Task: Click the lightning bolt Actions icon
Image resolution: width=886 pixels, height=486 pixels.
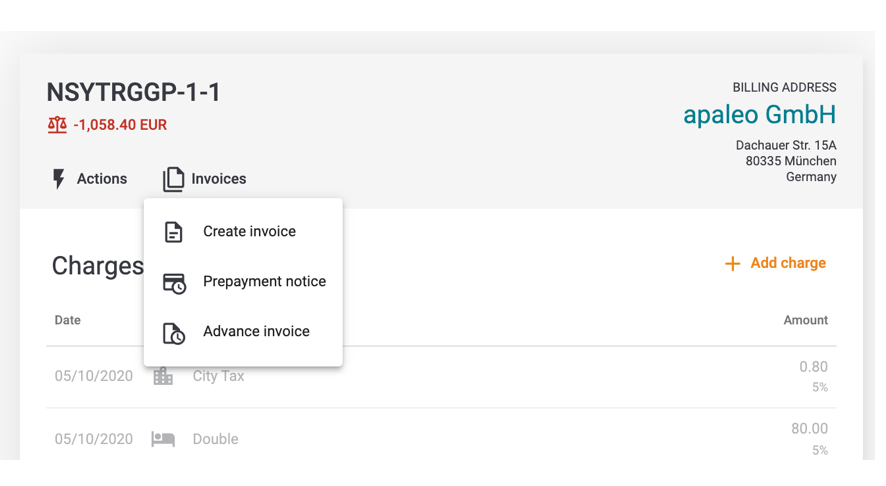Action: tap(59, 179)
